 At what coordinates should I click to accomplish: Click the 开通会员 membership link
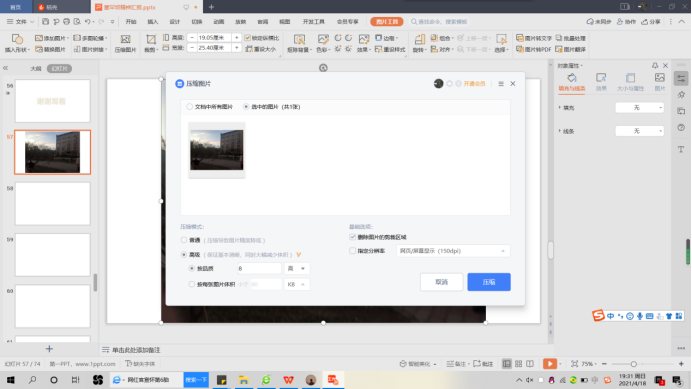coord(474,83)
